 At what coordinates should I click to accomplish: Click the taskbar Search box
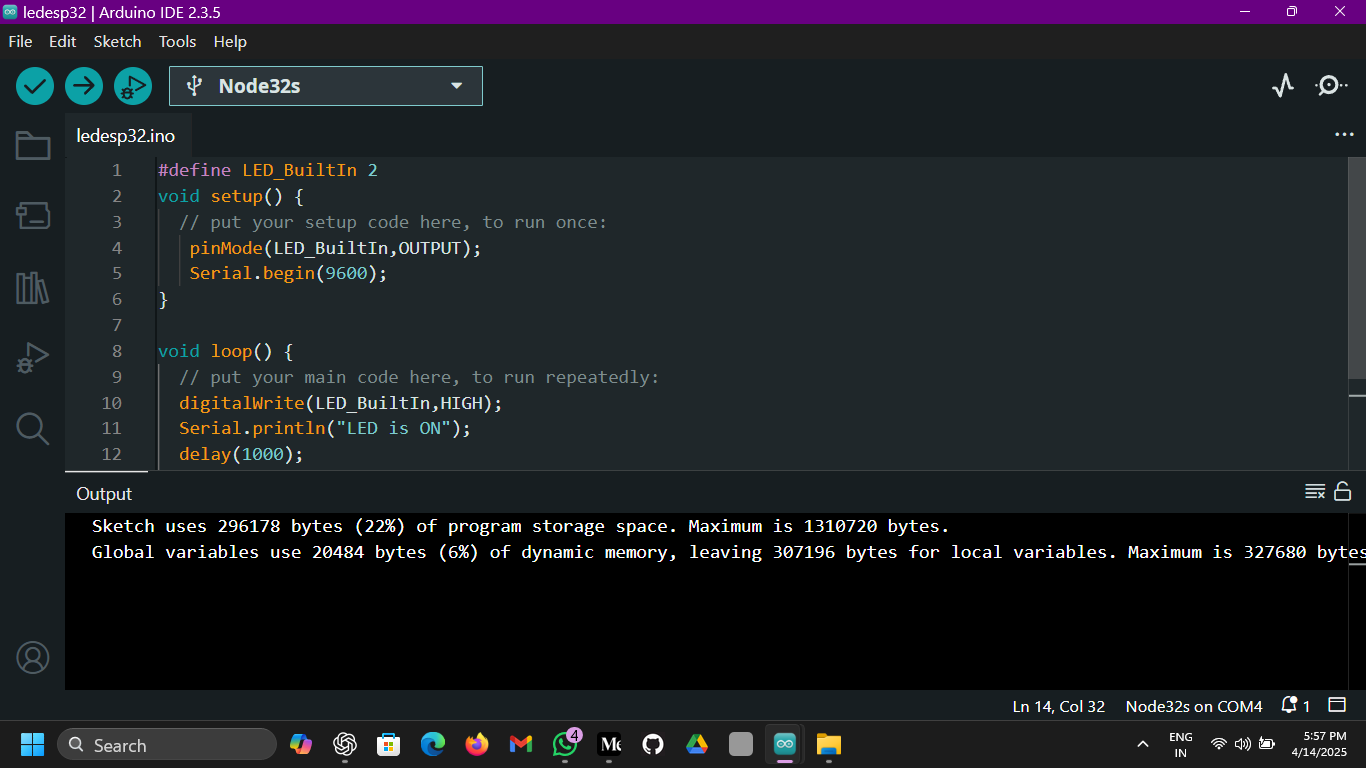(167, 744)
